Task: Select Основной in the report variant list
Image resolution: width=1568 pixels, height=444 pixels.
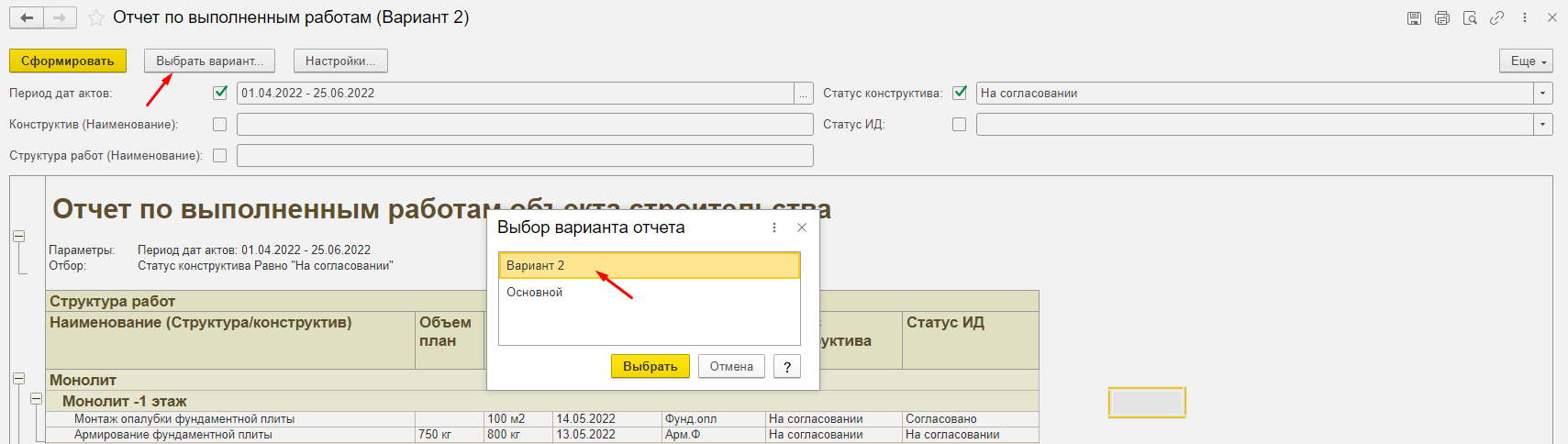Action: click(535, 293)
